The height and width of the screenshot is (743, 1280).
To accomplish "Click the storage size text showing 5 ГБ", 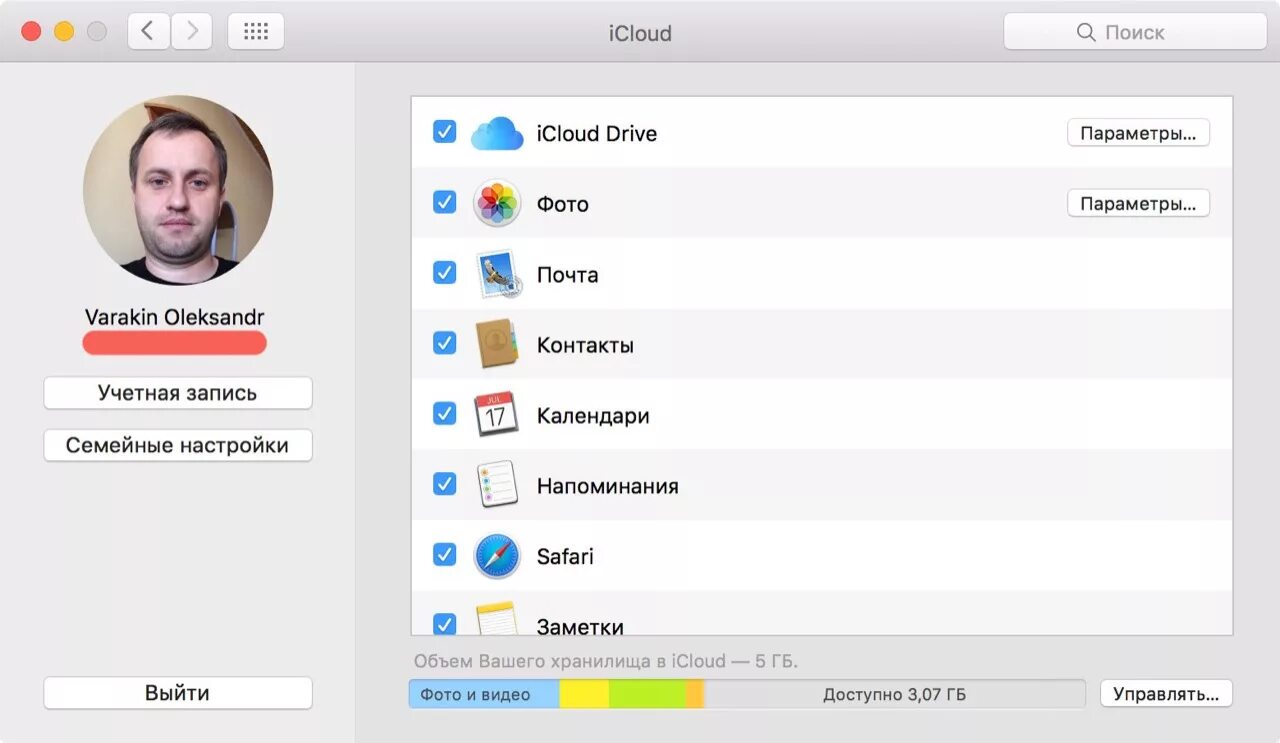I will [606, 661].
